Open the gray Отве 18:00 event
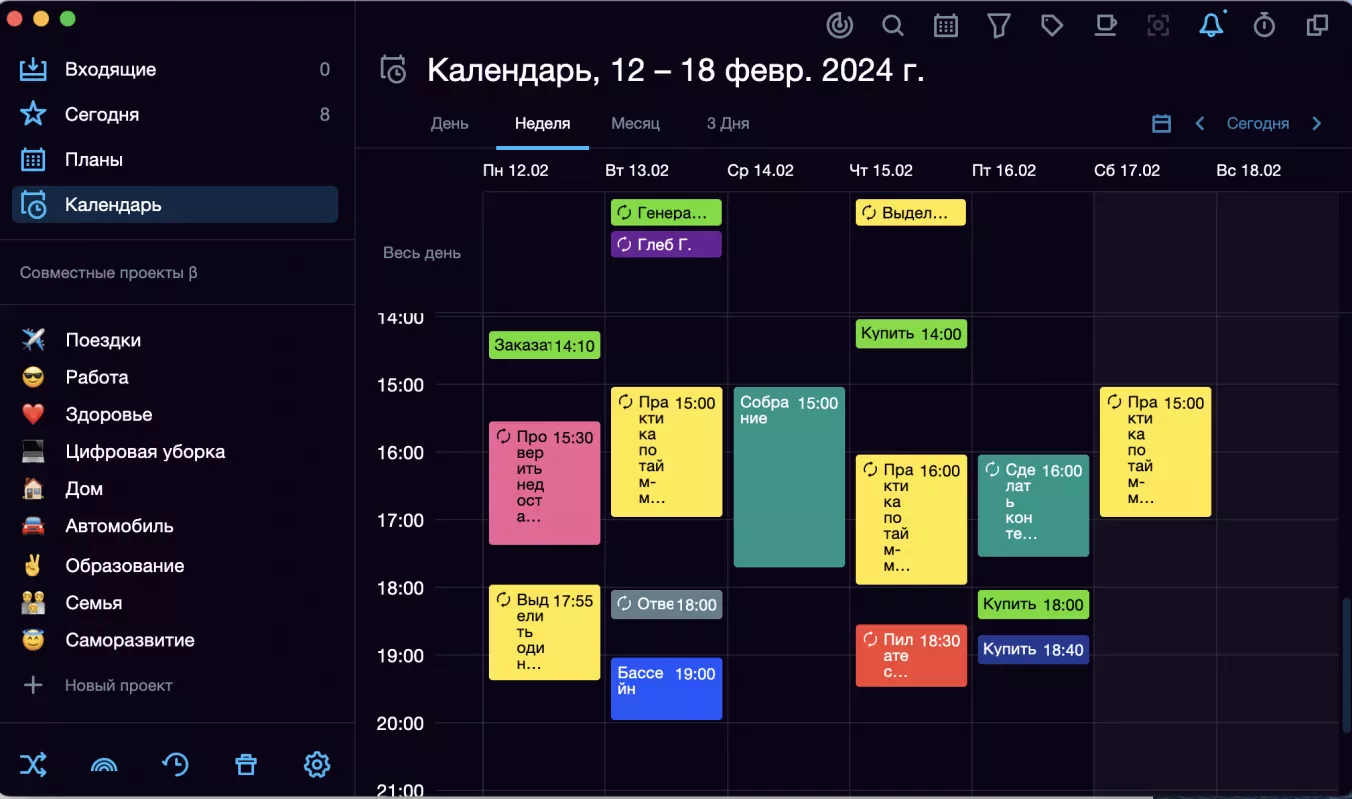Screen dimensions: 1352x799 pos(666,604)
